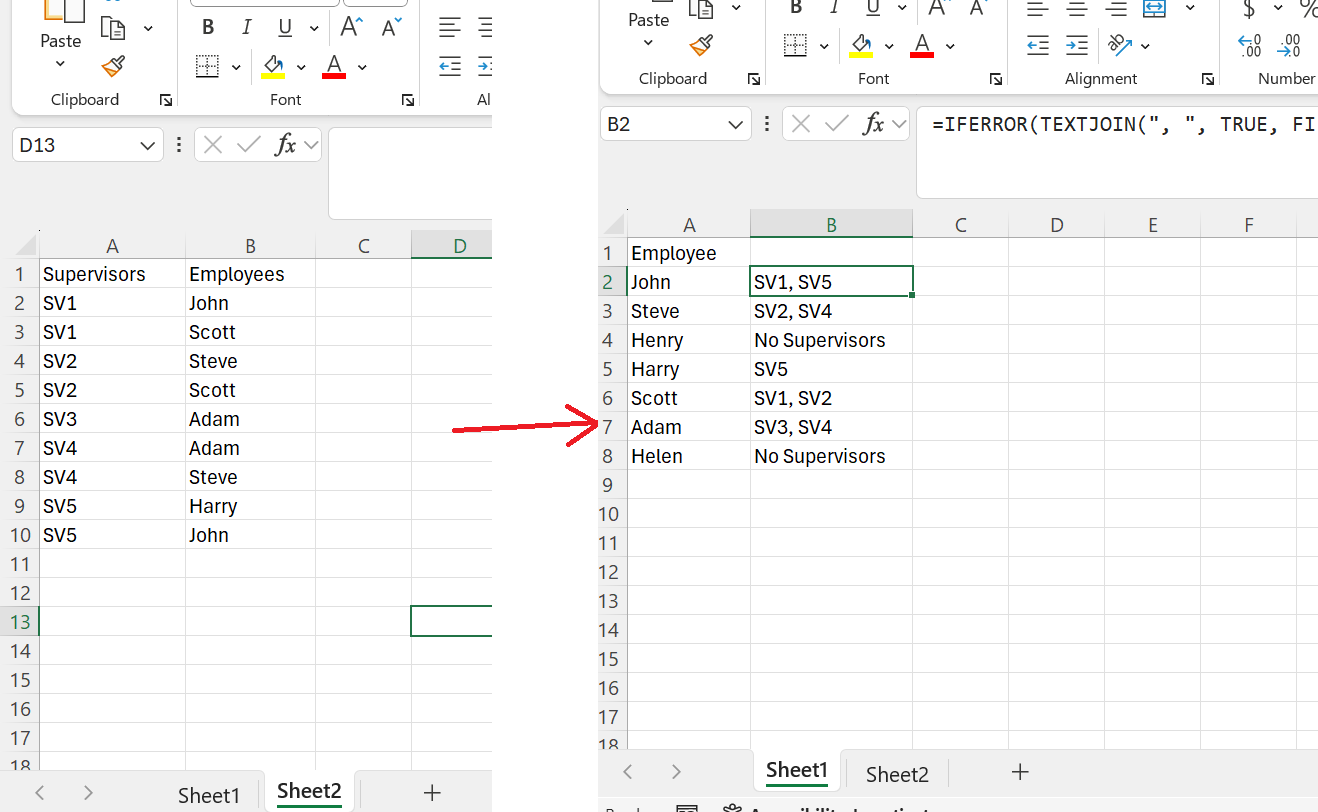1318x812 pixels.
Task: Open Orientation dropdown arrow in right window
Action: (1145, 46)
